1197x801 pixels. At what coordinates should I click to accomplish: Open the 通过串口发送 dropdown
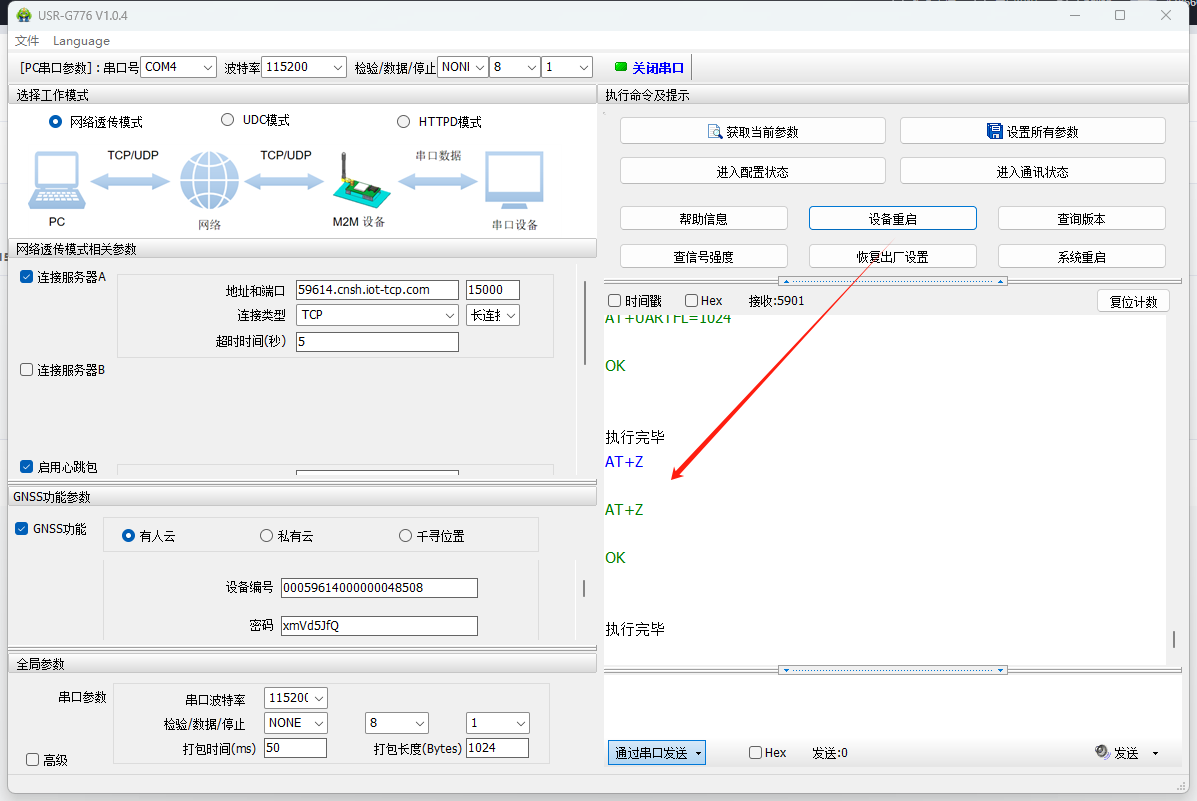coord(657,753)
